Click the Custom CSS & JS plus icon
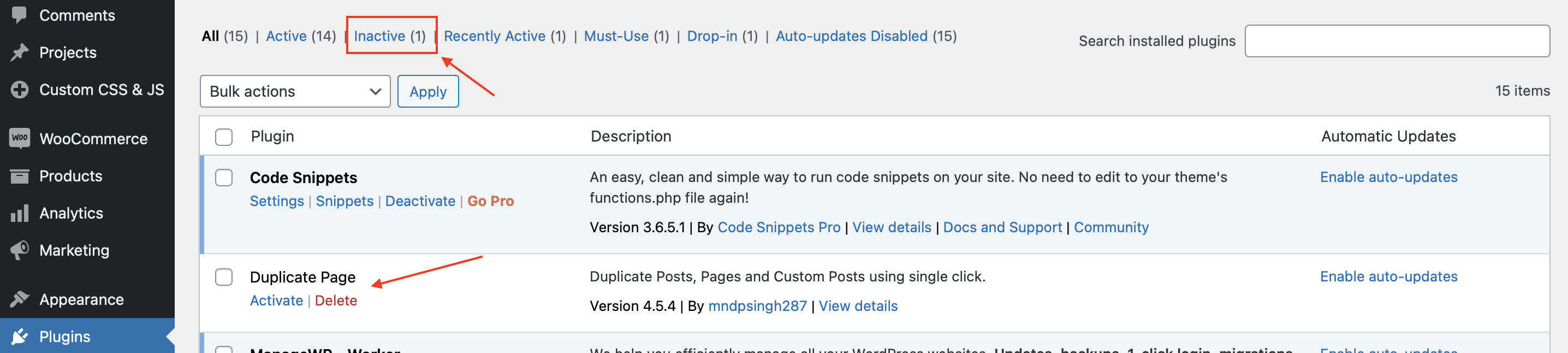Screen dimensions: 1568x353 click(x=20, y=90)
